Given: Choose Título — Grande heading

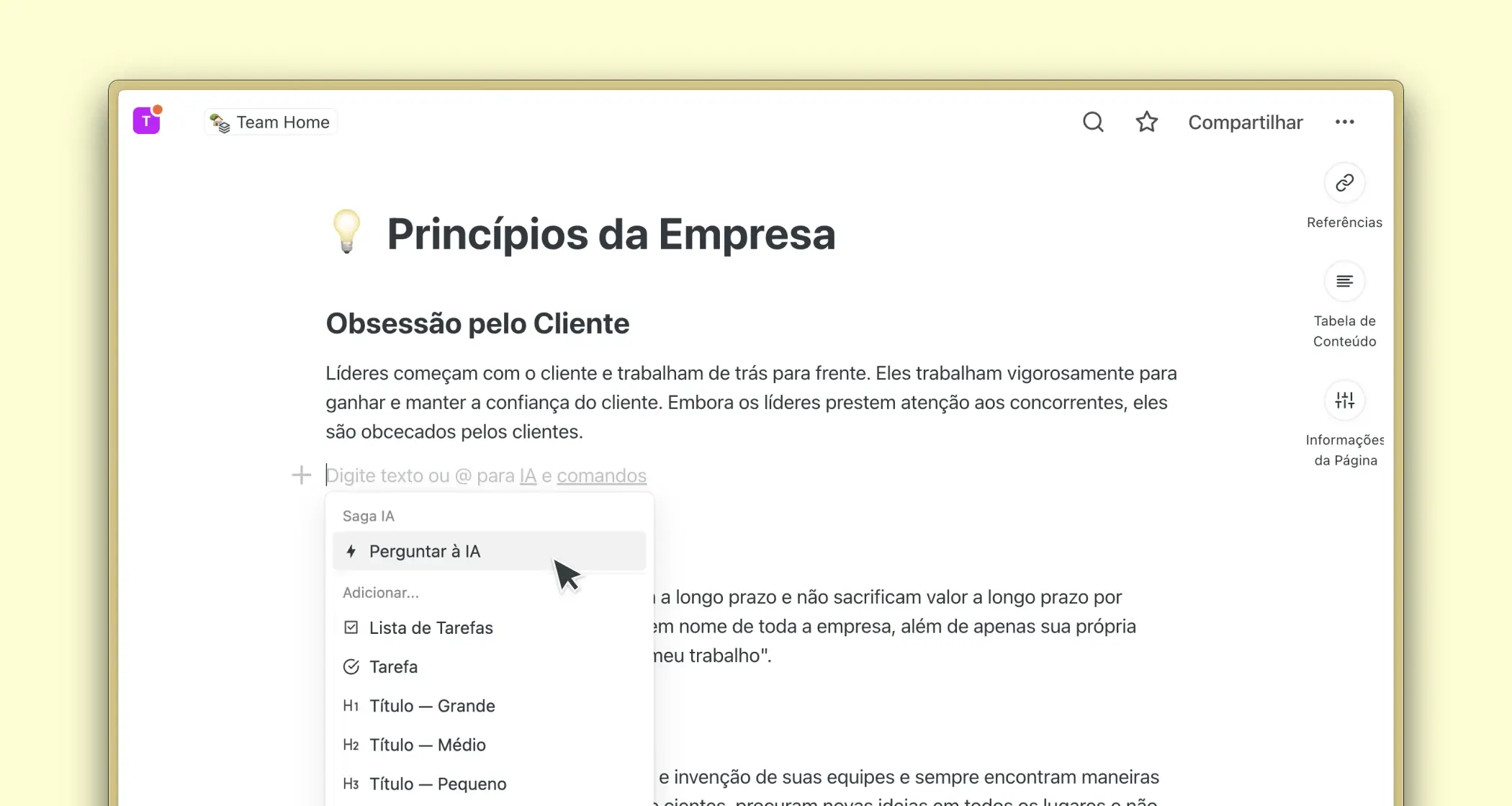Looking at the screenshot, I should click(432, 706).
